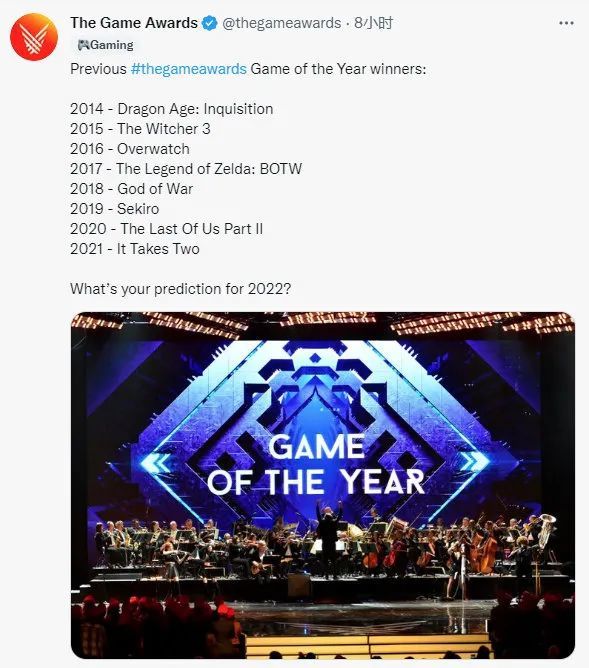Click The Game Awards display name
Viewport: 589px width, 668px height.
(134, 23)
